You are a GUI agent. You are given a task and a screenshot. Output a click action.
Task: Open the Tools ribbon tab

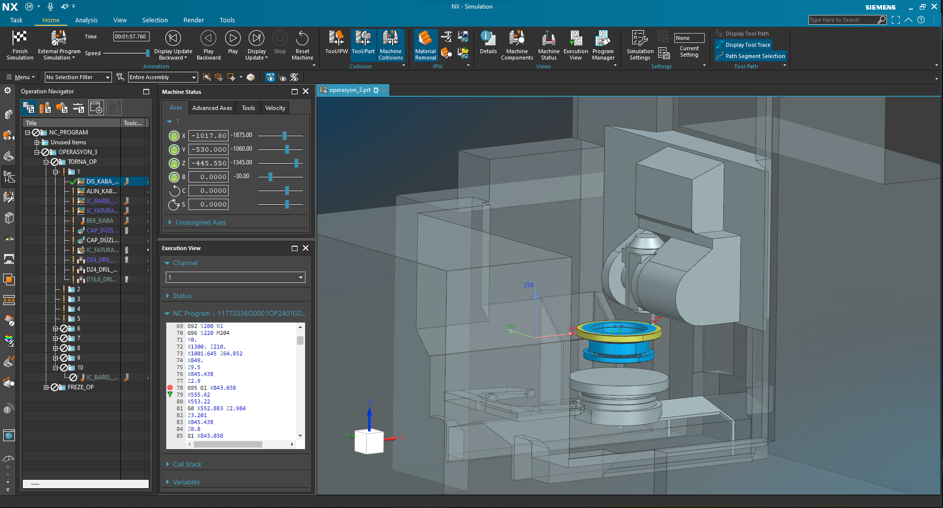227,20
